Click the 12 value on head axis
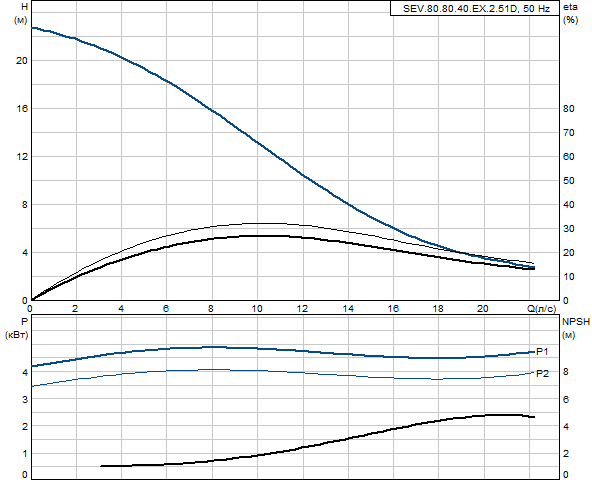592x480 pixels. [22, 157]
